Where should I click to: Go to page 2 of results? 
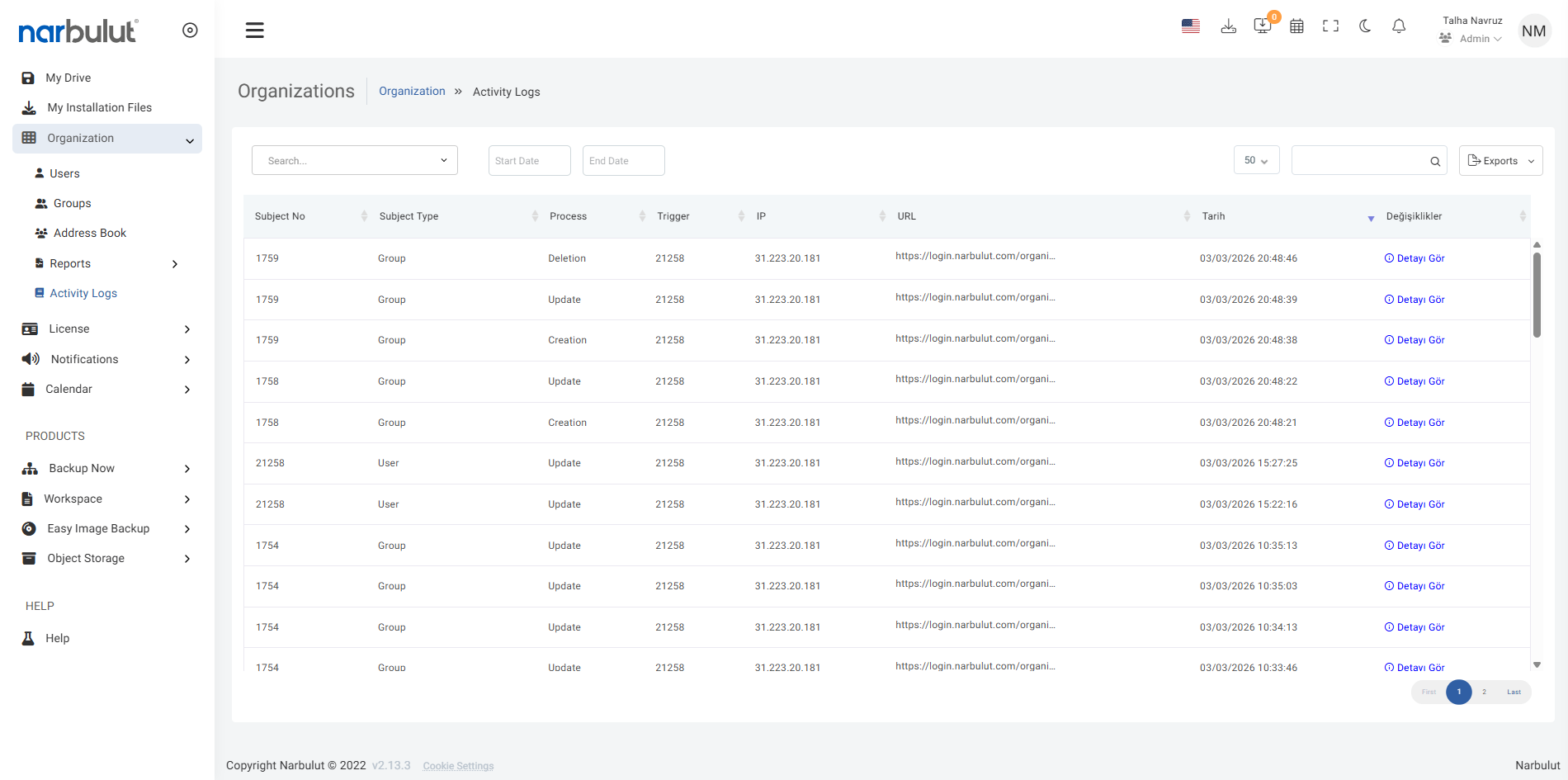click(x=1484, y=693)
